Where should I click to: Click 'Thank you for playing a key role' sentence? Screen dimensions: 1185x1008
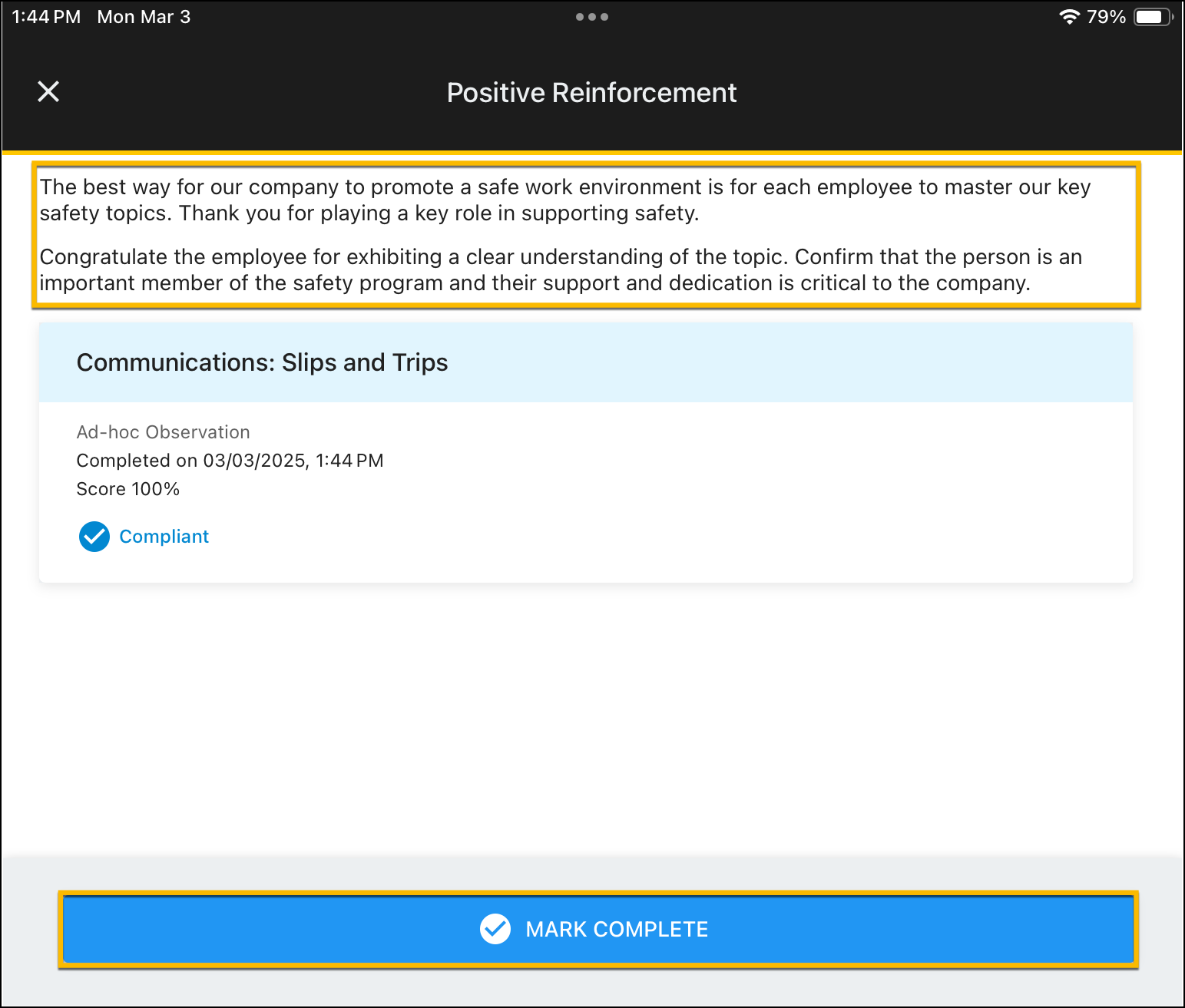[x=439, y=213]
